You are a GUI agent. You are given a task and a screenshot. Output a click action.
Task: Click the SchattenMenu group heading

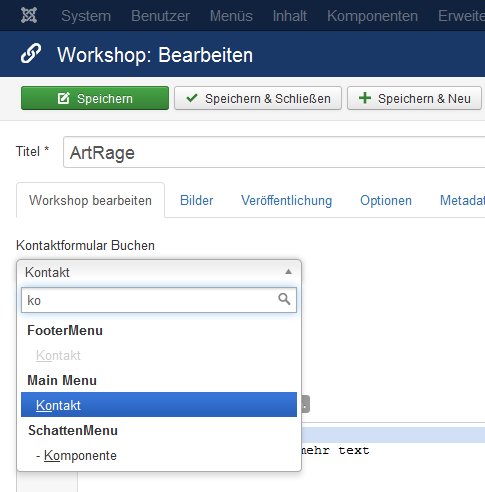(x=73, y=430)
